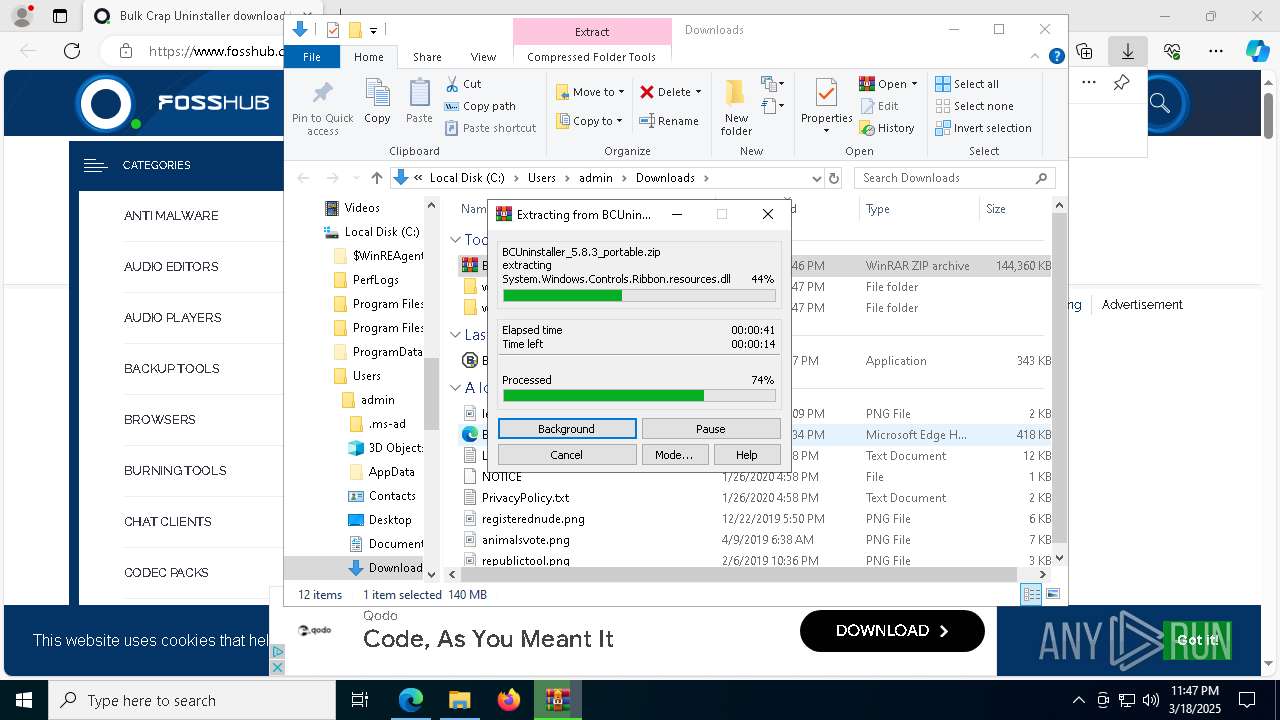Click the Edge browser refresh icon

tap(72, 51)
